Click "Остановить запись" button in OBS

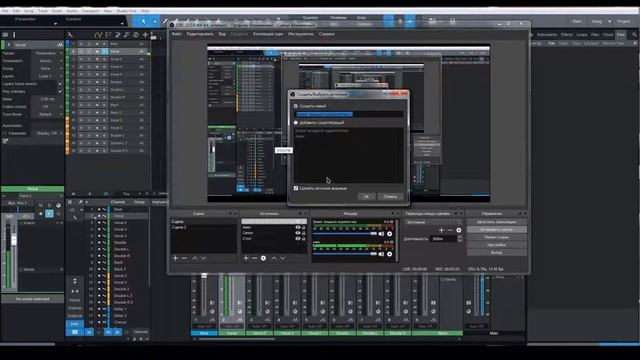[497, 229]
